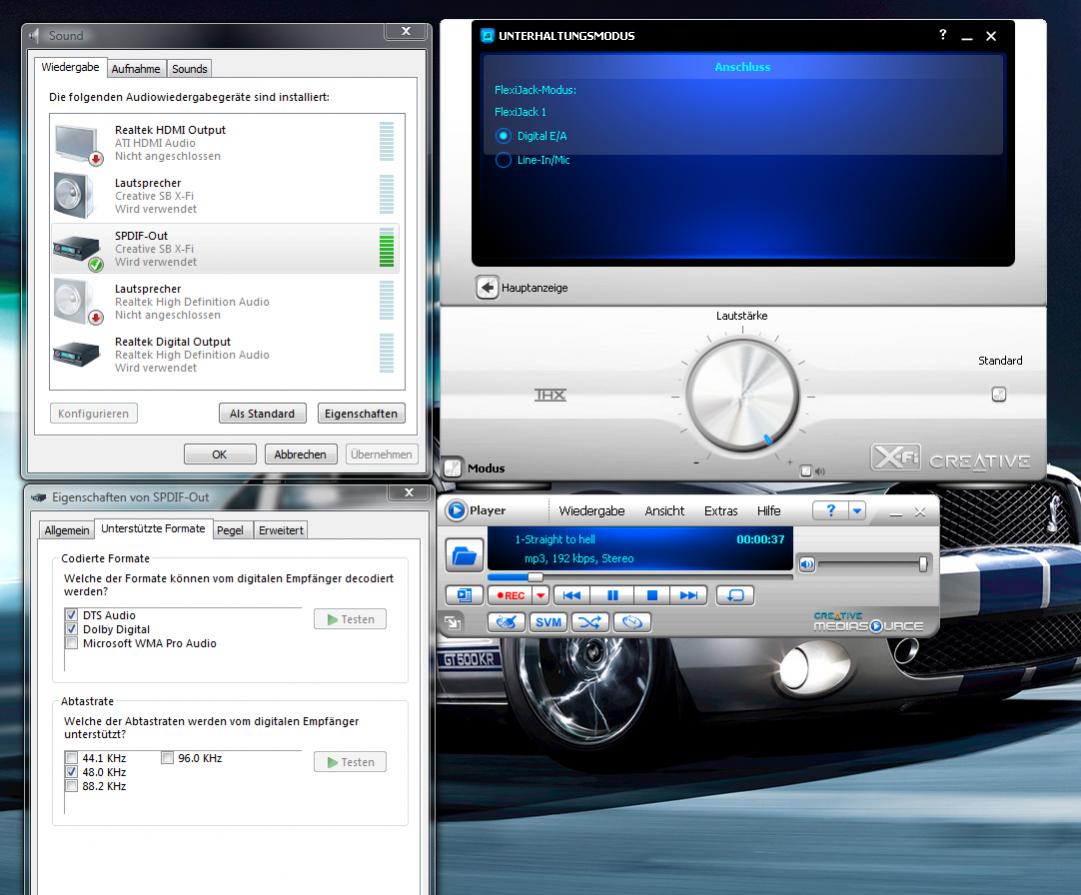Viewport: 1081px width, 895px height.
Task: Toggle Standard checkbox in X-Fi console
Action: [x=998, y=394]
